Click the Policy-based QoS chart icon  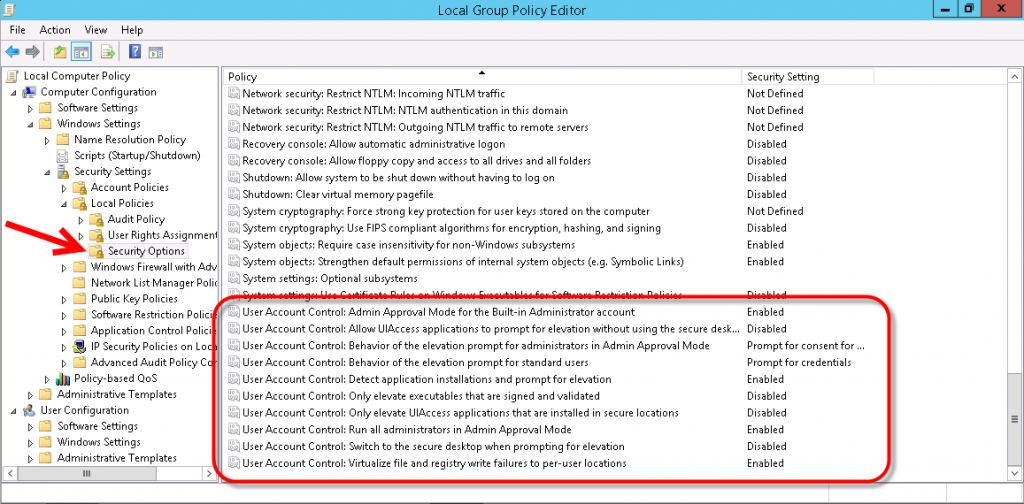pyautogui.click(x=63, y=379)
